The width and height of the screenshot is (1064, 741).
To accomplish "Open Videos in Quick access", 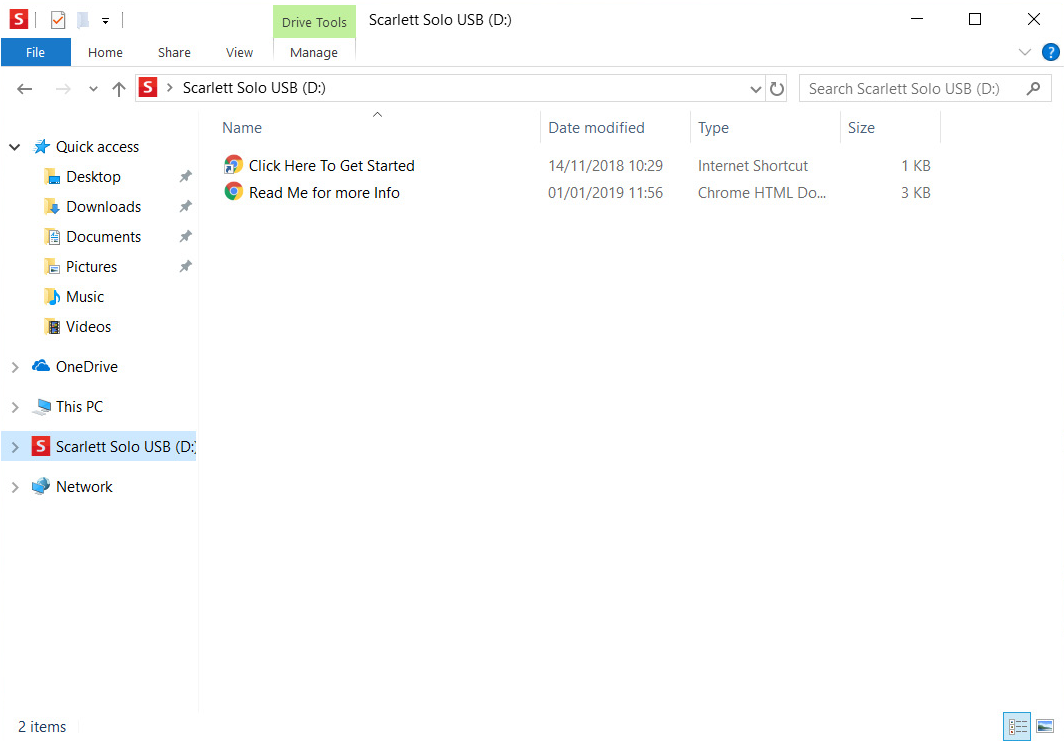I will pos(88,326).
